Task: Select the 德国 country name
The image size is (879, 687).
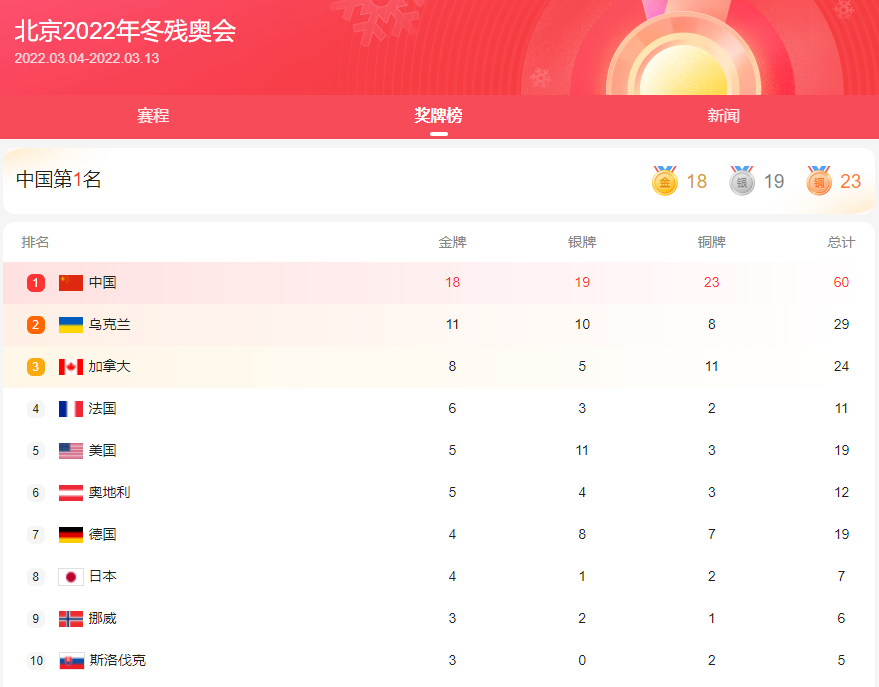Action: point(102,535)
